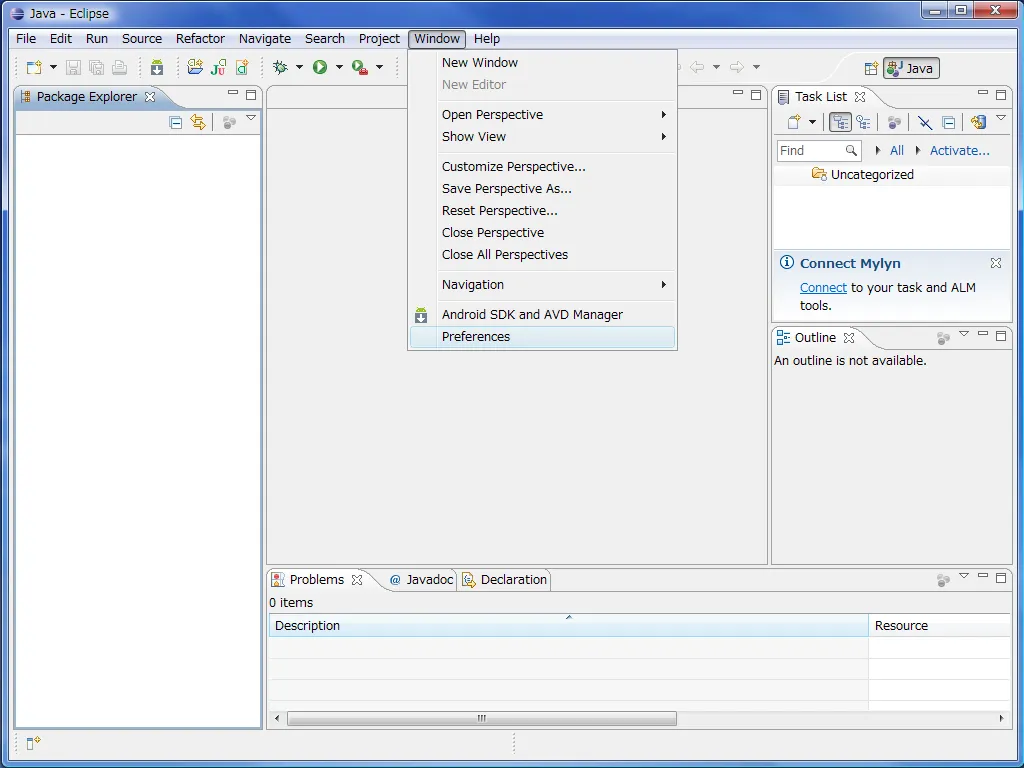Switch to the Javadoc tab
Viewport: 1024px width, 768px height.
click(421, 579)
